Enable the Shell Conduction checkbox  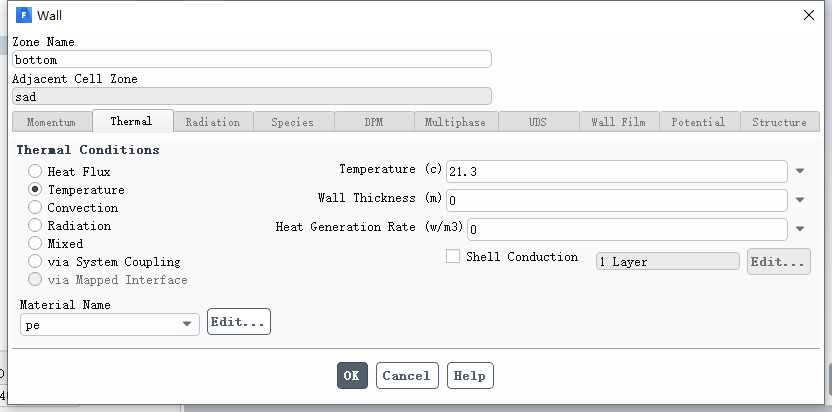453,257
